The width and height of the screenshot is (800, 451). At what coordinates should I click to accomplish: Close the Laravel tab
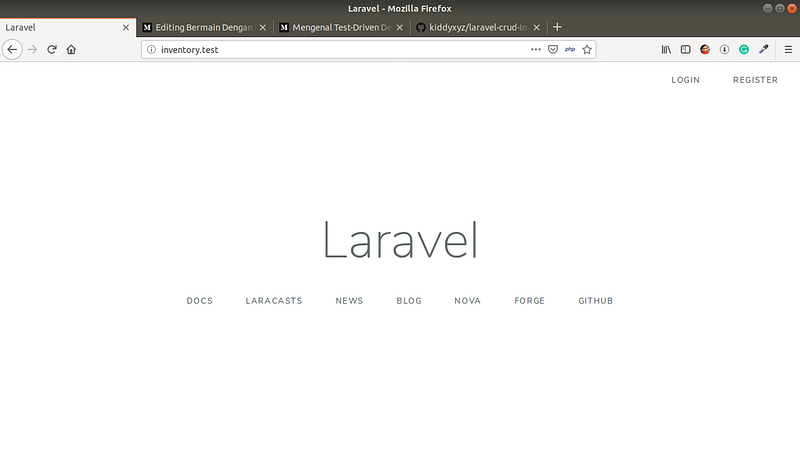point(126,28)
